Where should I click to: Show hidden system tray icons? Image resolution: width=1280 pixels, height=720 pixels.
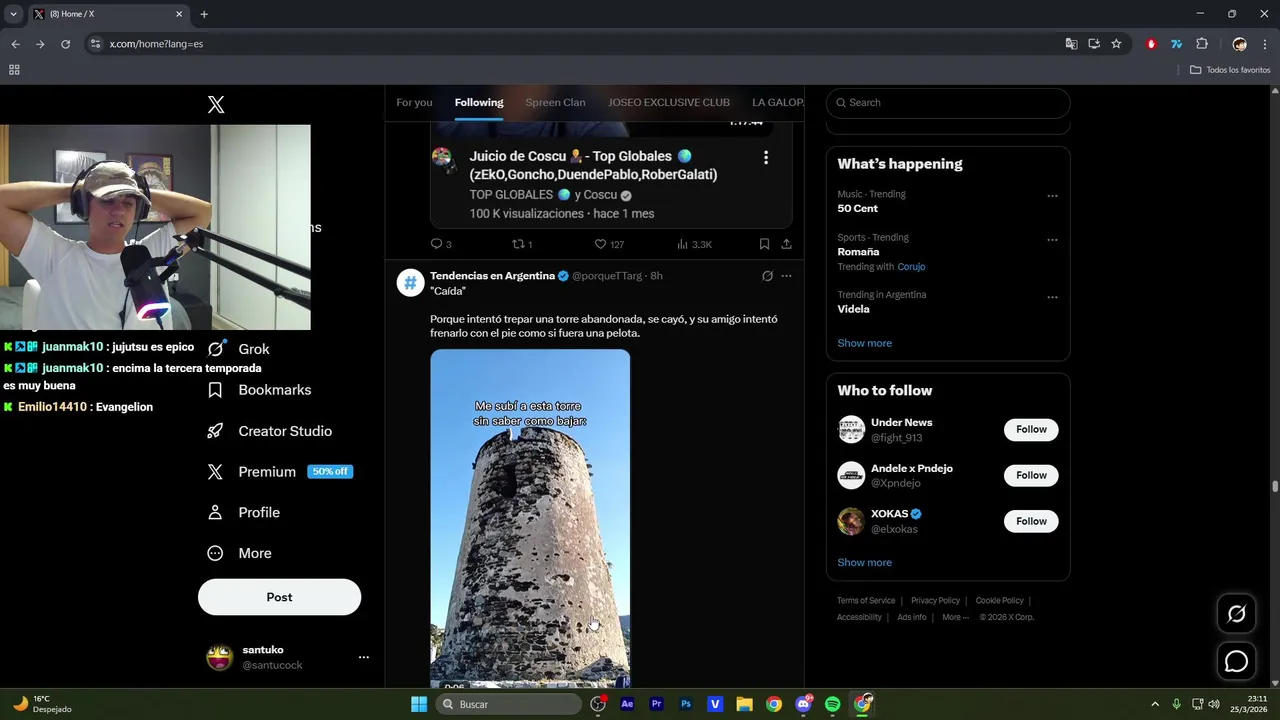[x=1155, y=704]
